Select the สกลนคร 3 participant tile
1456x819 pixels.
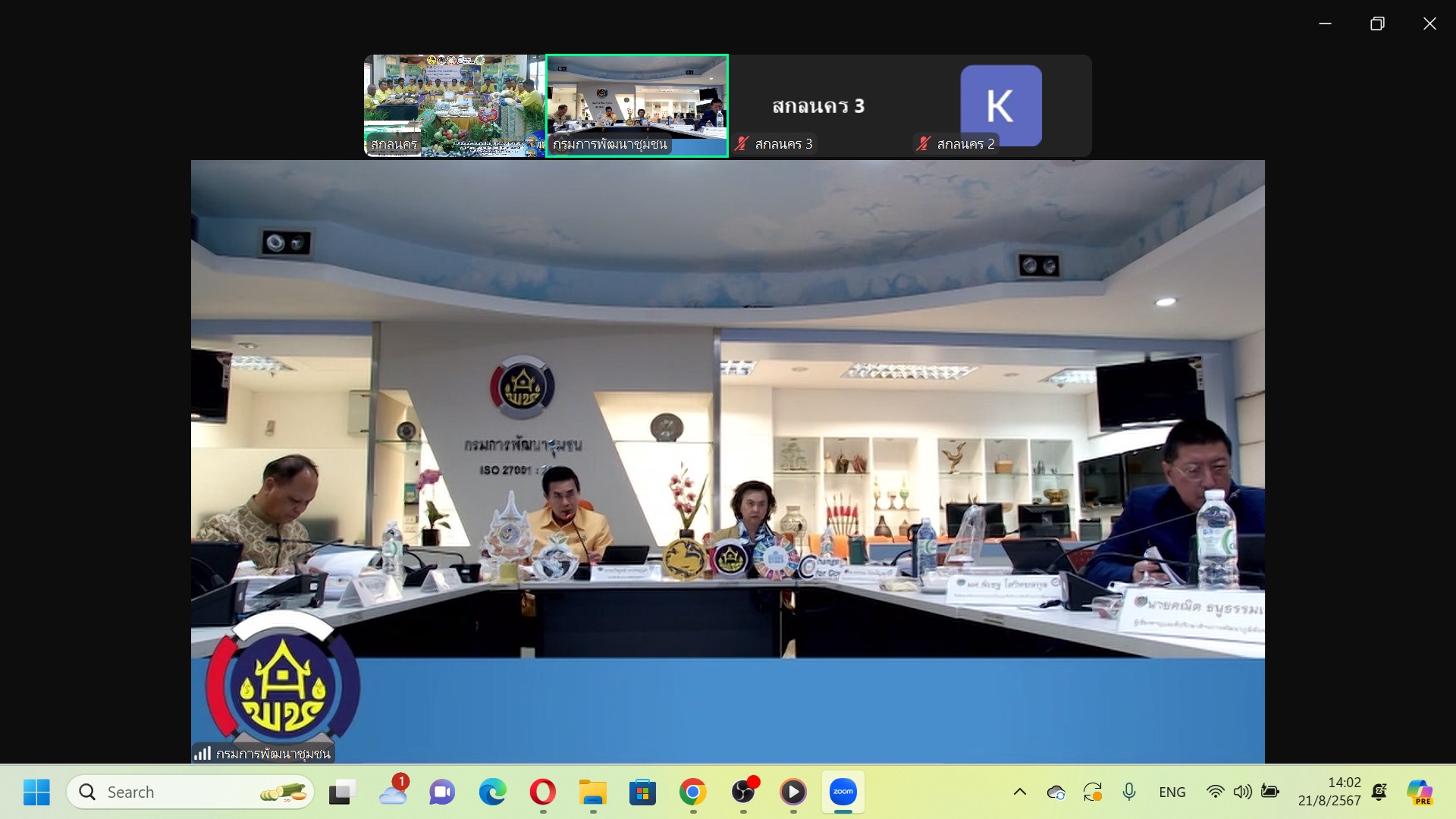tap(819, 105)
